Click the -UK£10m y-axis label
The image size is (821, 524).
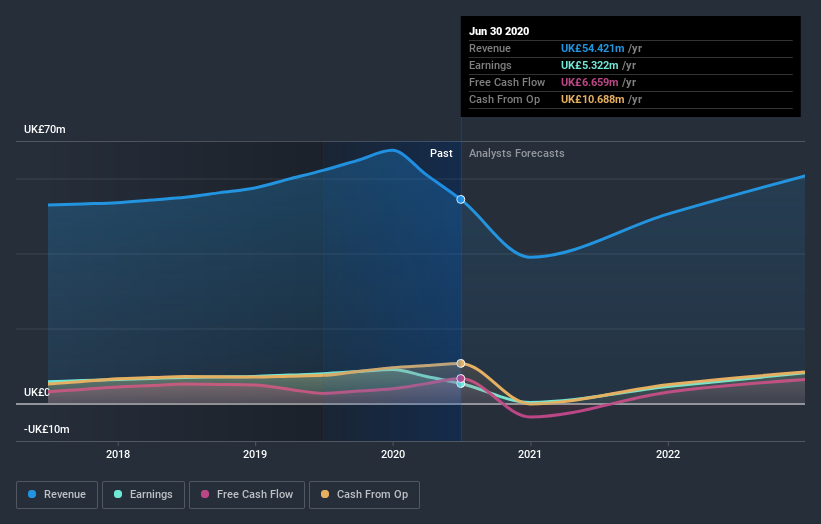pos(47,429)
